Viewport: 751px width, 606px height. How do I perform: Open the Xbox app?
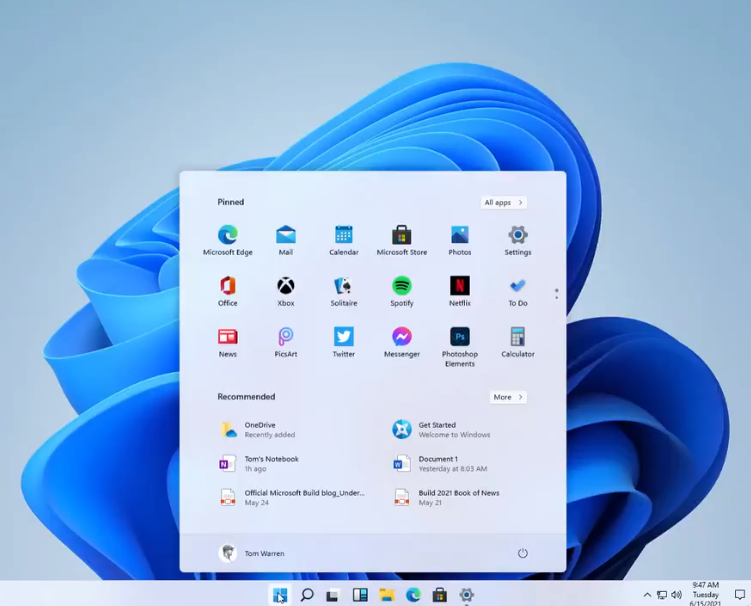pos(286,291)
